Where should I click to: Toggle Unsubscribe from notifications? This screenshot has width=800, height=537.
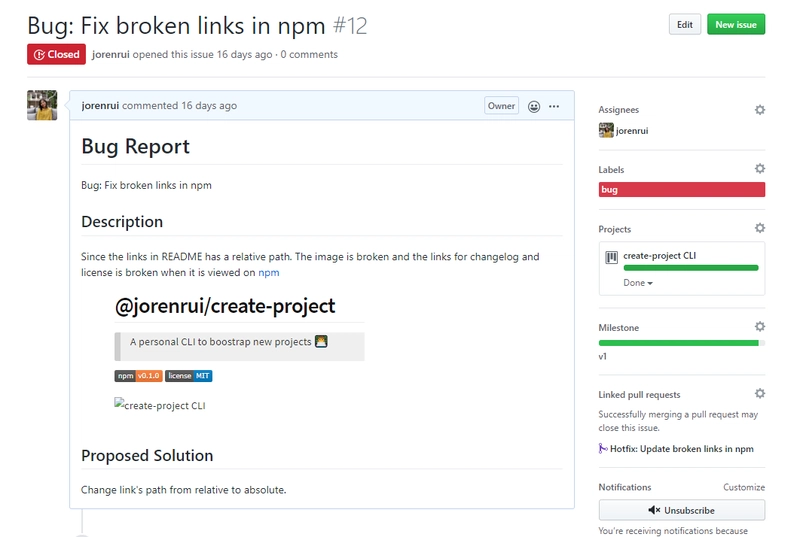[681, 510]
